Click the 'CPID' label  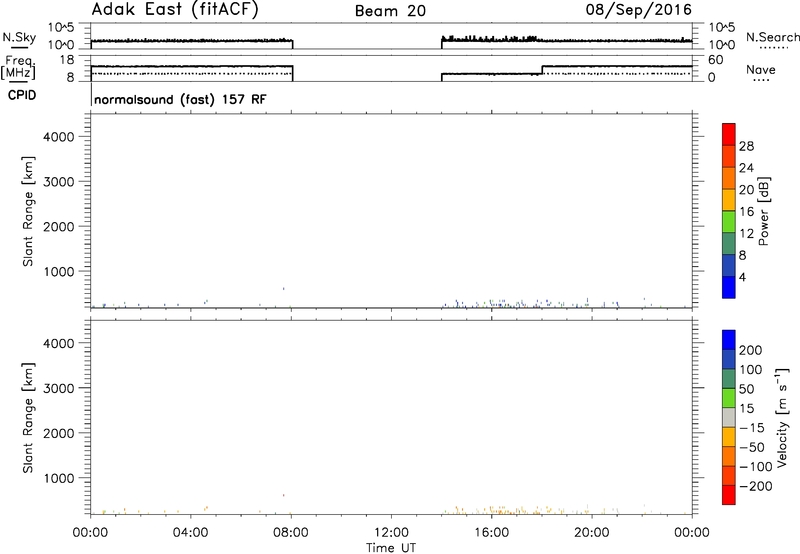(22, 95)
